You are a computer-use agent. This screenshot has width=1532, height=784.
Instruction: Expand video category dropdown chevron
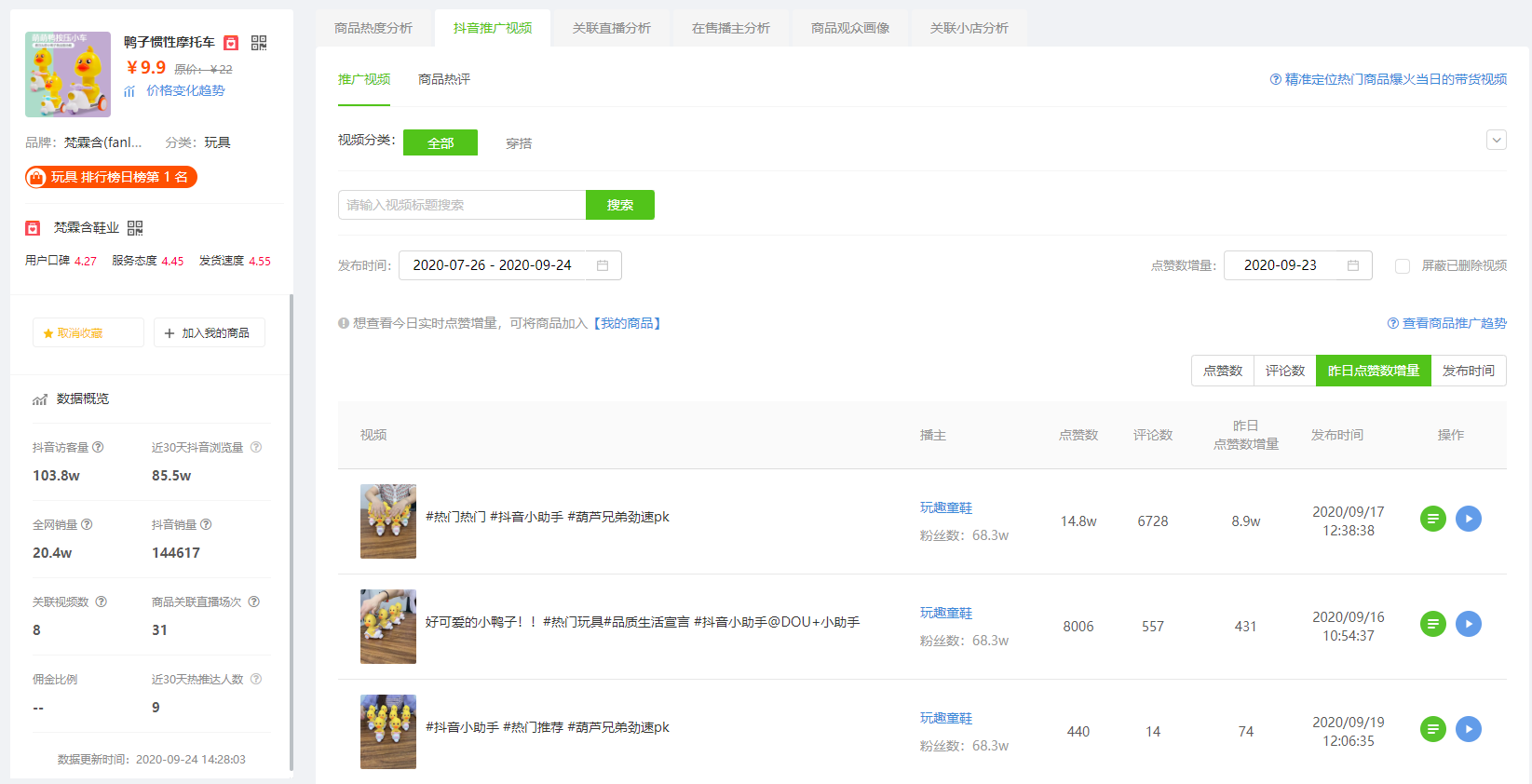pyautogui.click(x=1497, y=140)
